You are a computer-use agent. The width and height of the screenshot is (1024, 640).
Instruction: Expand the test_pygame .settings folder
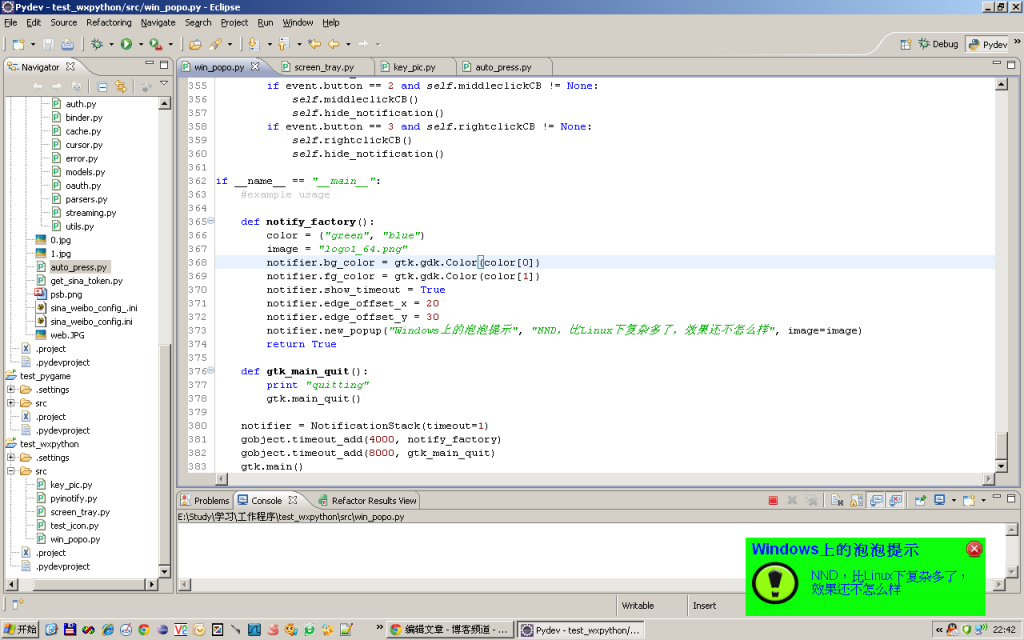click(x=10, y=389)
